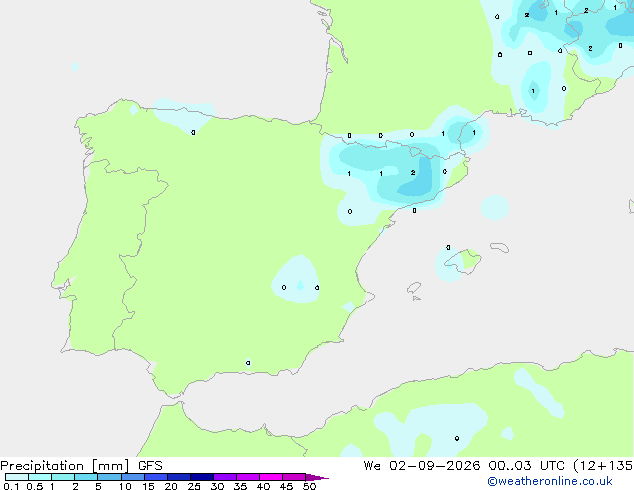Click the 45 to 50 mm legend swatch
Viewport: 634px width, 490px height.
[x=294, y=477]
